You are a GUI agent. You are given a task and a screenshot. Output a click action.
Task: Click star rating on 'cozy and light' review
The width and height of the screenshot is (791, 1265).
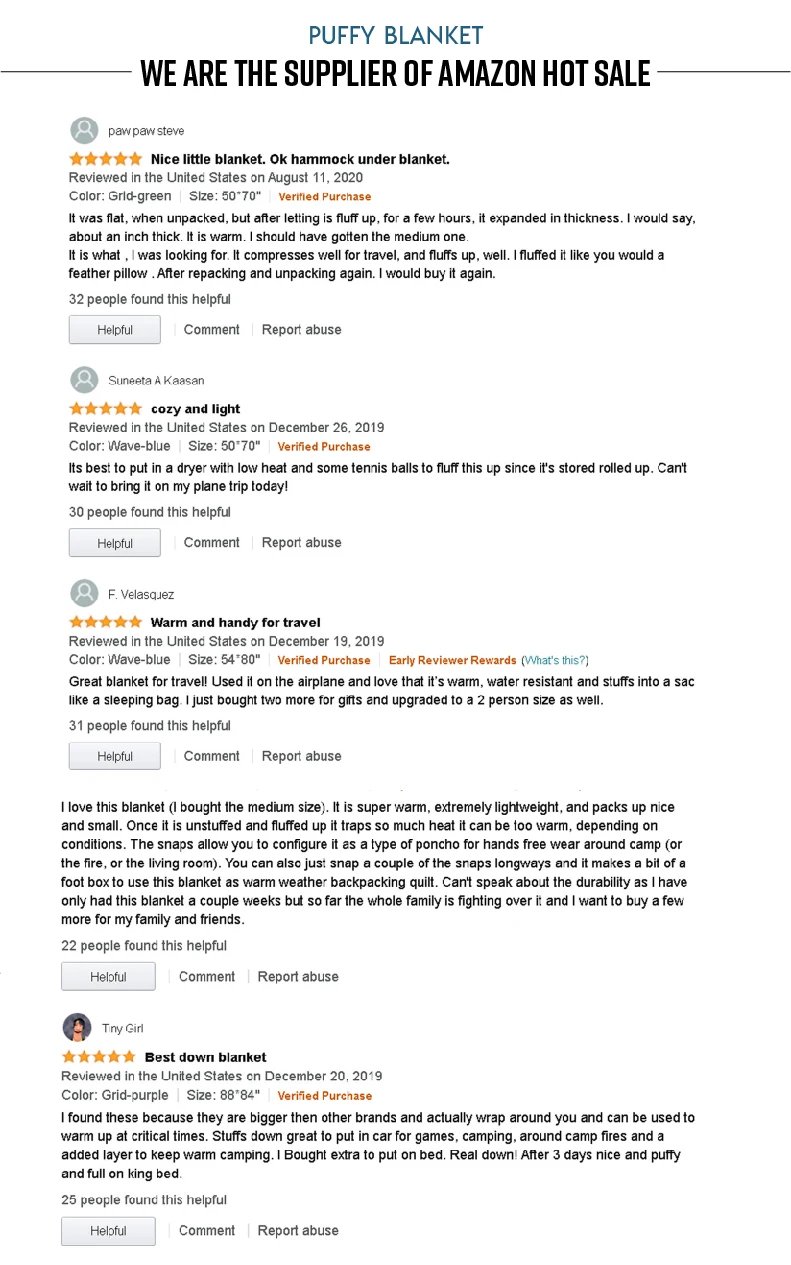(105, 408)
